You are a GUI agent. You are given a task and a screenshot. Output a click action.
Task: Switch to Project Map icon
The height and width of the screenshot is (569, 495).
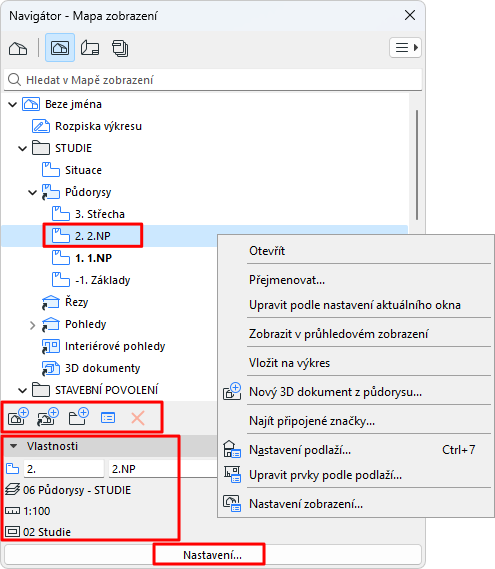18,48
